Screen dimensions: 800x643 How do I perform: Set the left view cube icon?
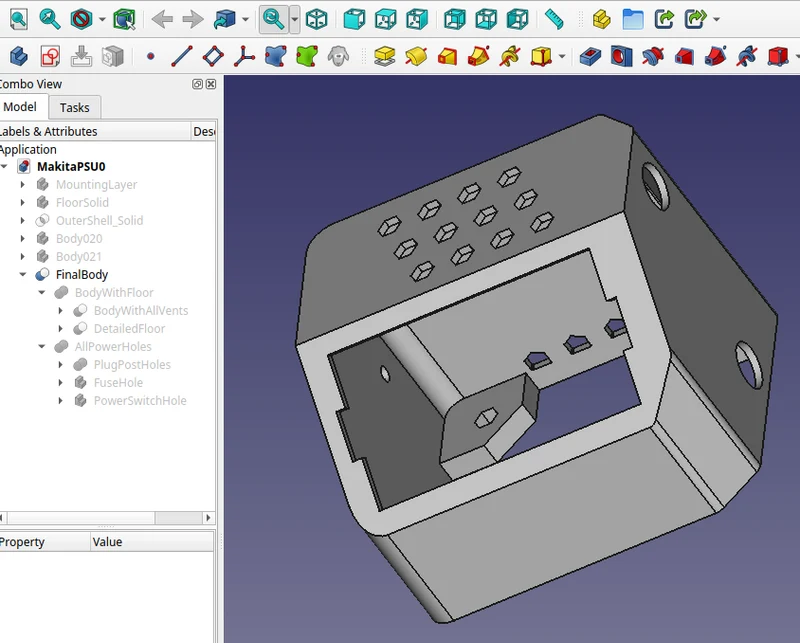[517, 19]
